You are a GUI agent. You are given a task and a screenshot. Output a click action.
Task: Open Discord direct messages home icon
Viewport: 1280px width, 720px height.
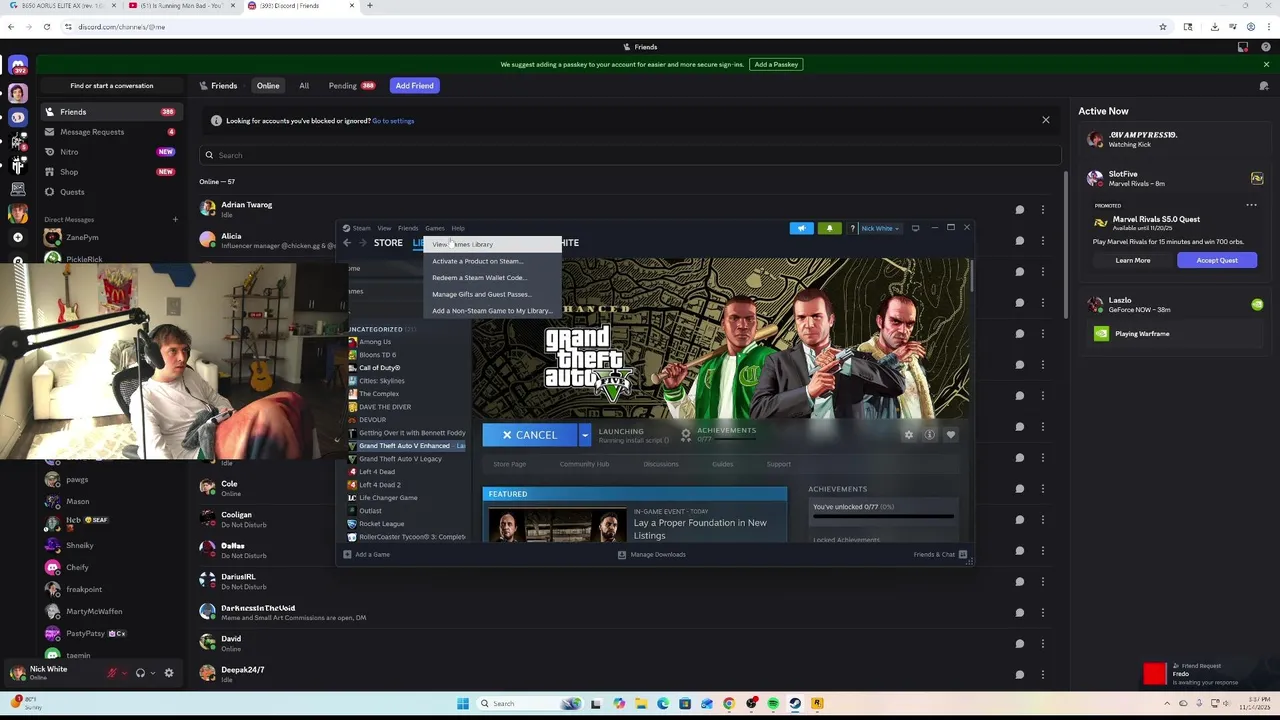point(17,66)
